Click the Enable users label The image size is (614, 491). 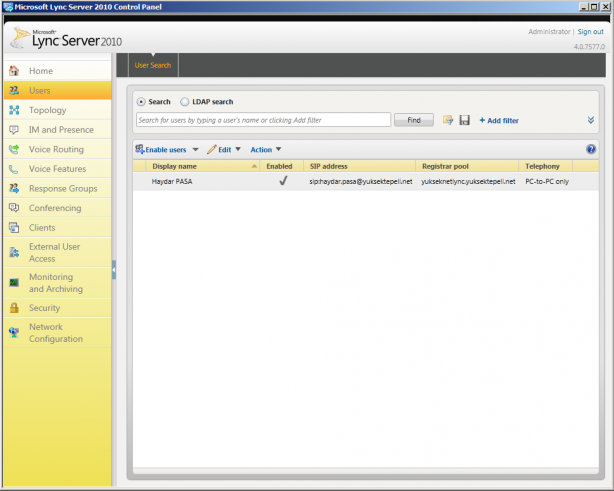tap(166, 150)
